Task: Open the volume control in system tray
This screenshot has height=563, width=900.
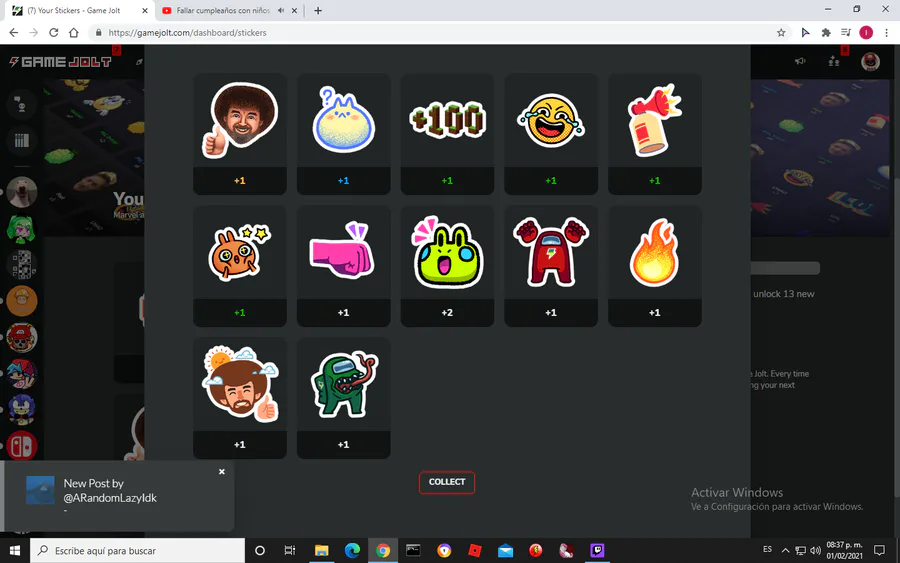Action: pyautogui.click(x=815, y=550)
